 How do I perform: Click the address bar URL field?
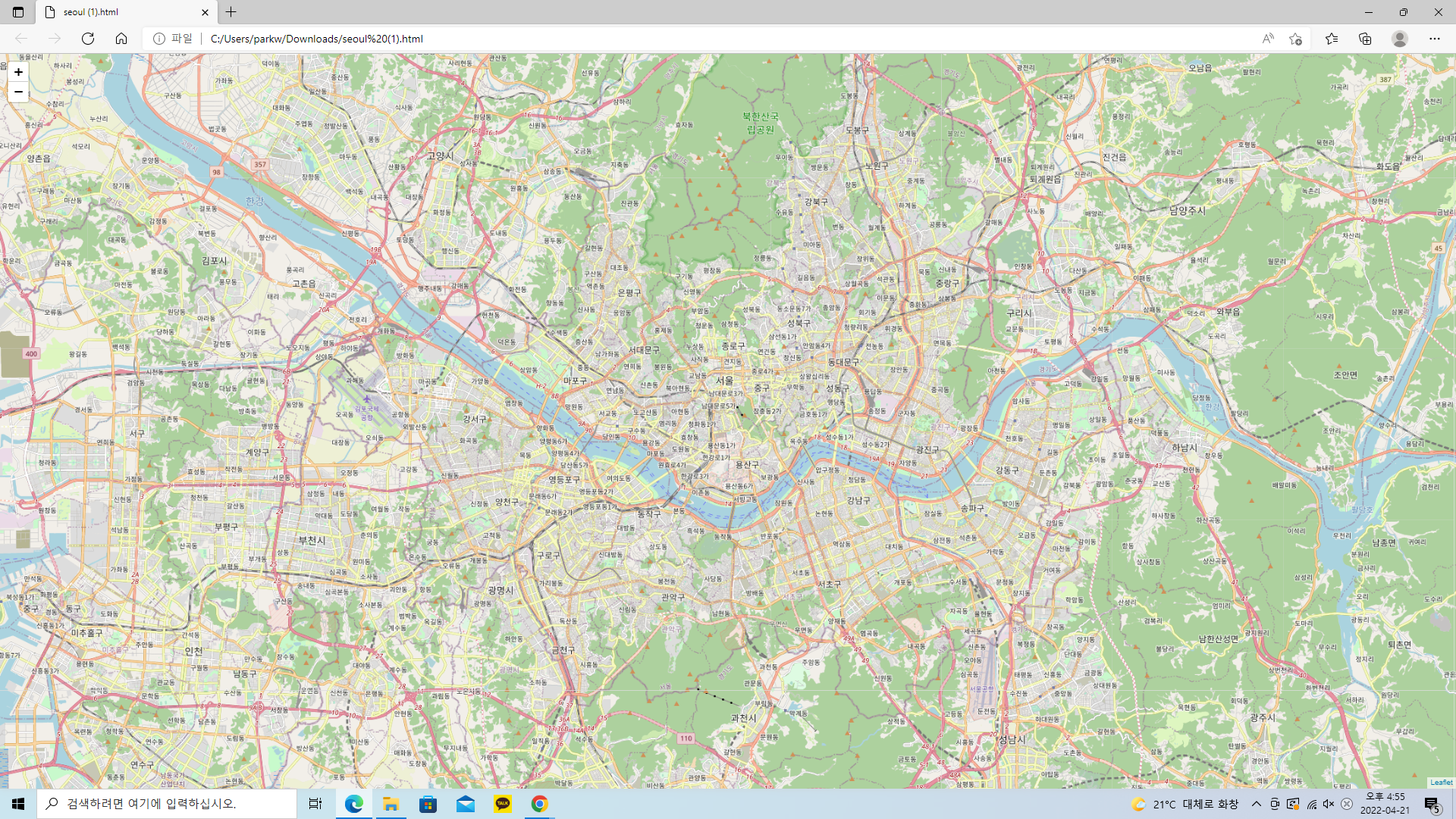[x=682, y=39]
